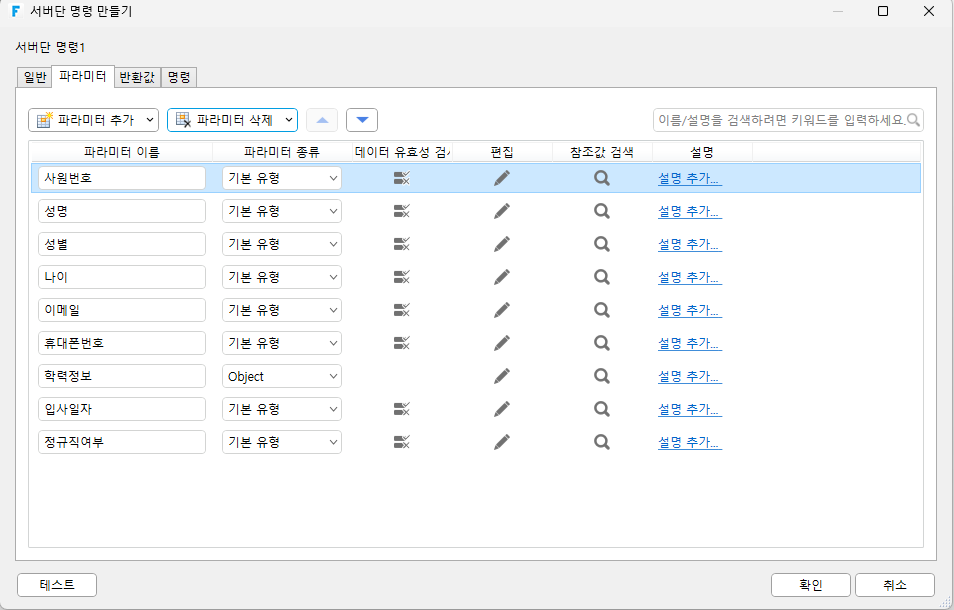The width and height of the screenshot is (954, 610).
Task: Search reference values for 휴대폰번호 row
Action: tap(602, 343)
